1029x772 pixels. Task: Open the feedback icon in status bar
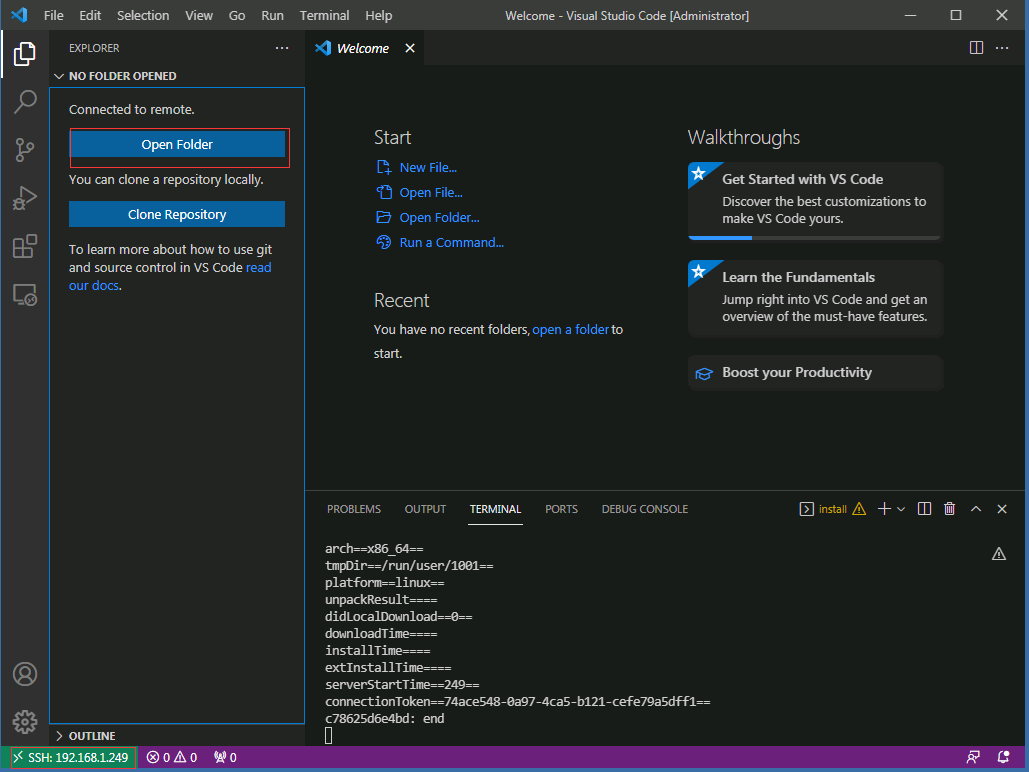pos(973,758)
